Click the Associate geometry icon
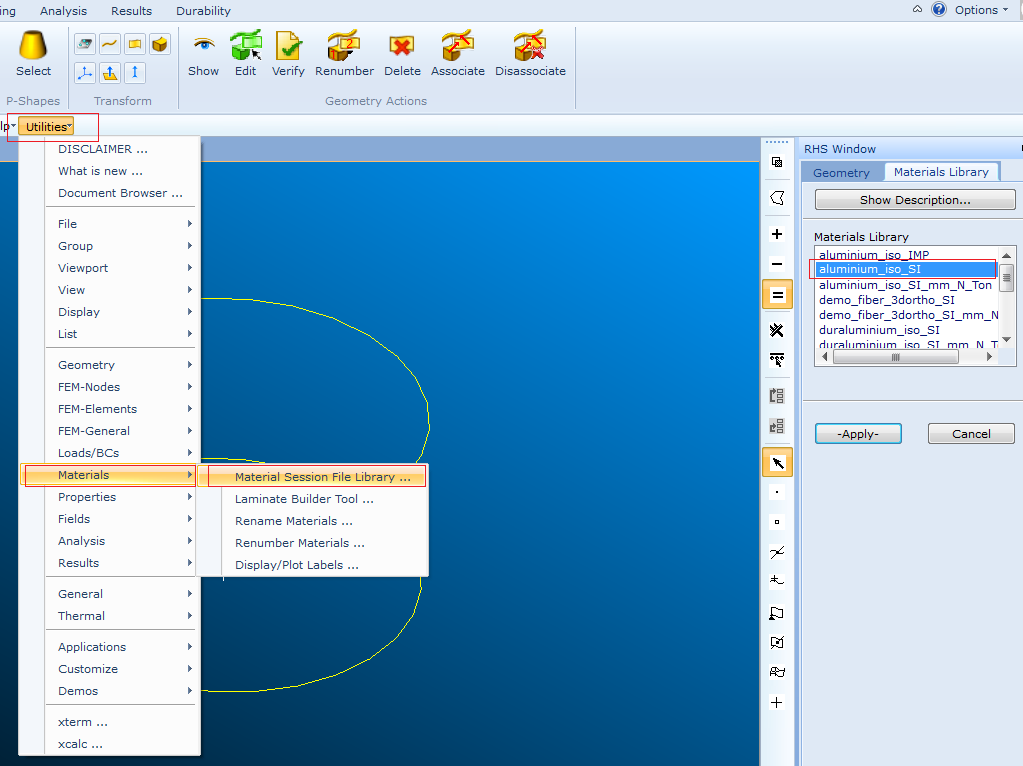Viewport: 1023px width, 766px height. (x=457, y=53)
